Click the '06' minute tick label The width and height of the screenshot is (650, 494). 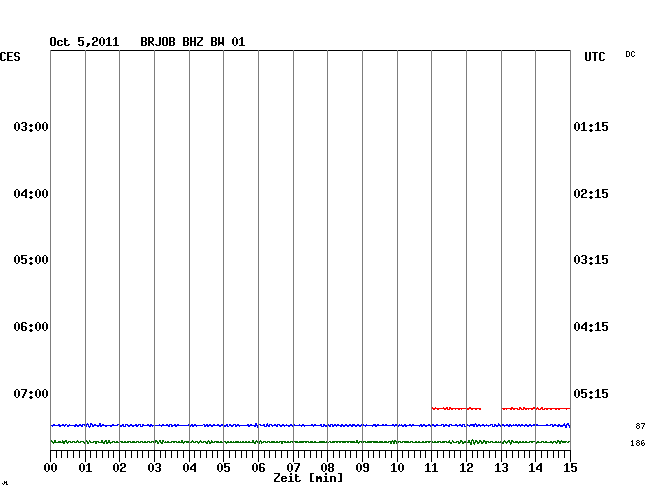[259, 468]
